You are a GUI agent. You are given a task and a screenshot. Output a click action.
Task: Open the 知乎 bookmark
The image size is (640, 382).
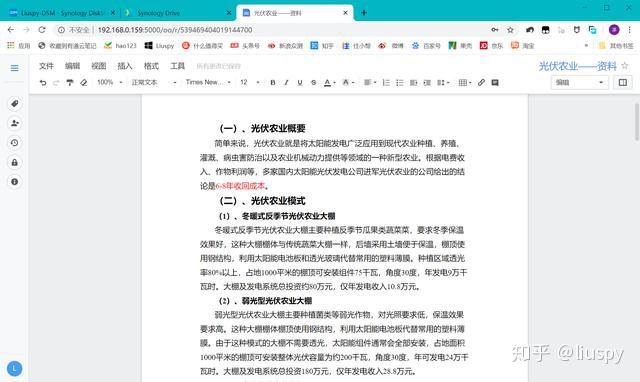pos(322,46)
